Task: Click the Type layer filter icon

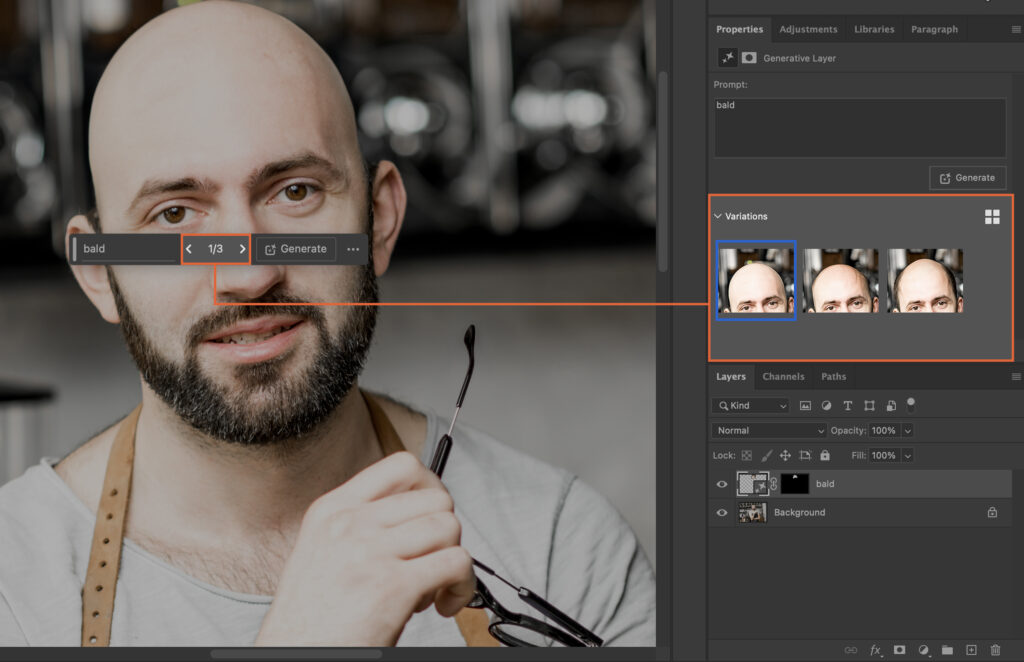Action: click(x=848, y=405)
